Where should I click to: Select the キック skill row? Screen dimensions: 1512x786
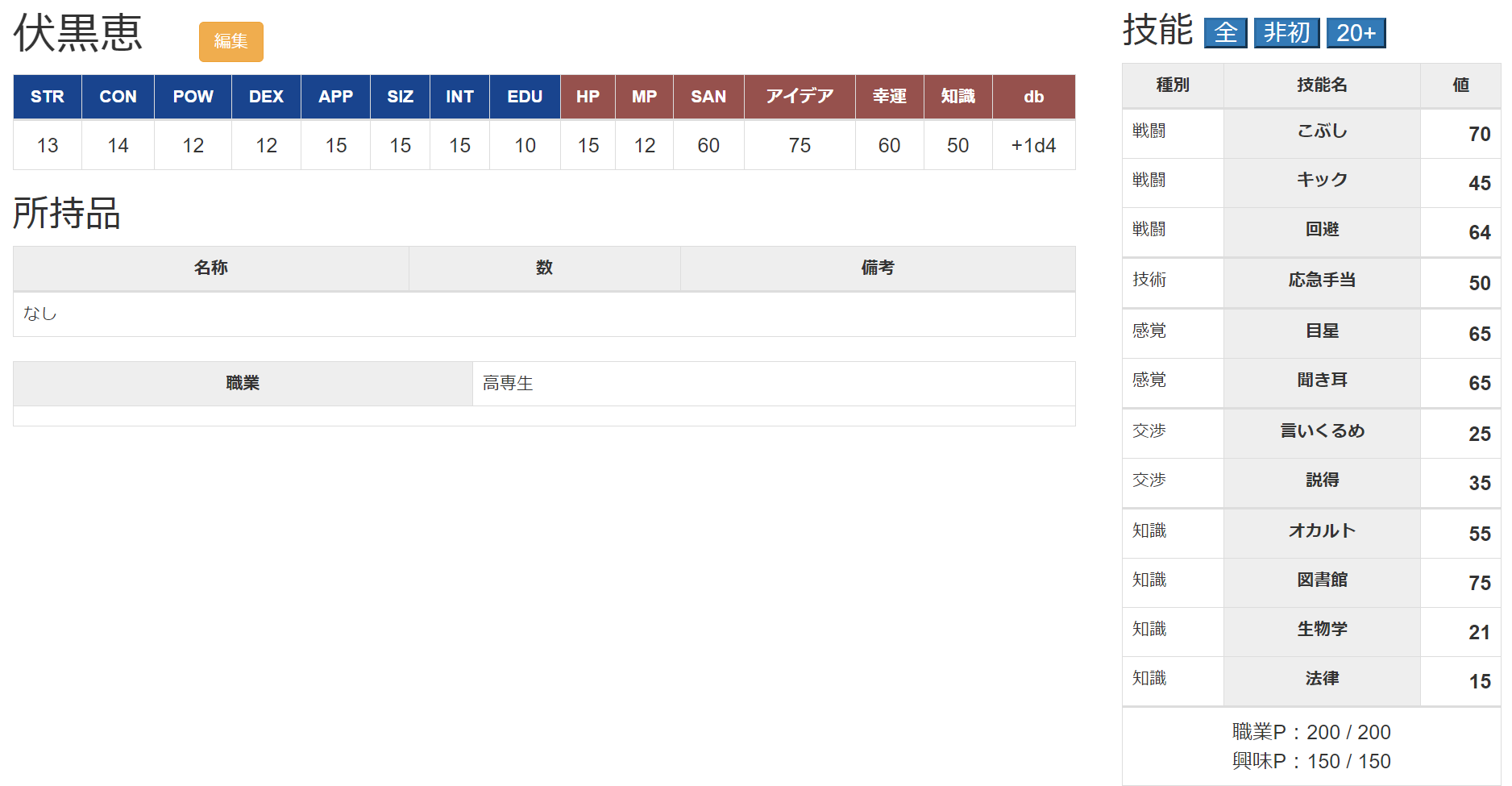pyautogui.click(x=1311, y=183)
